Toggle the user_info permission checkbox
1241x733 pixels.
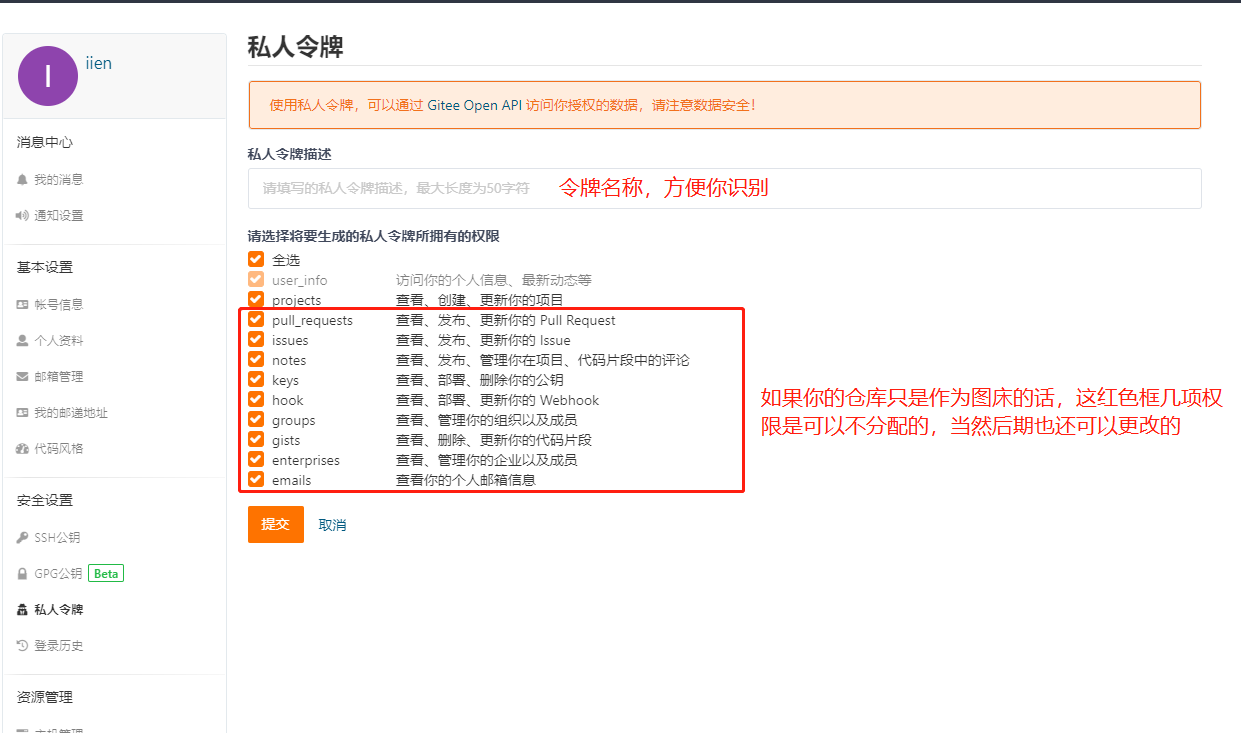click(x=256, y=279)
